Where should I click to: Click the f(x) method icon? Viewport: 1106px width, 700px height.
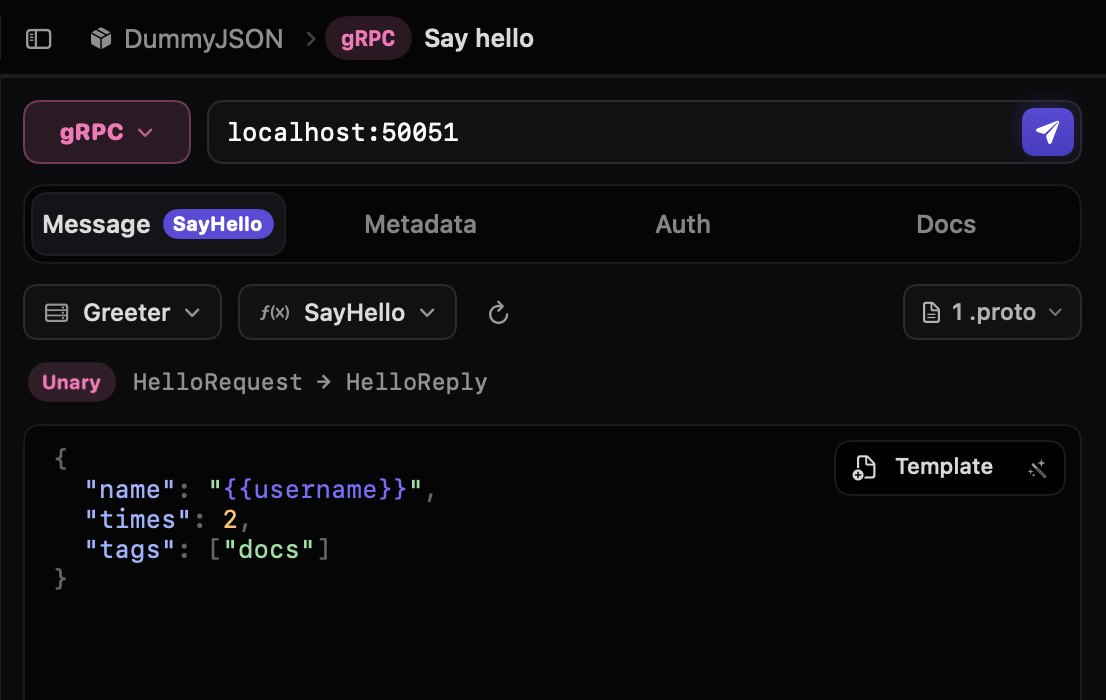tap(274, 312)
